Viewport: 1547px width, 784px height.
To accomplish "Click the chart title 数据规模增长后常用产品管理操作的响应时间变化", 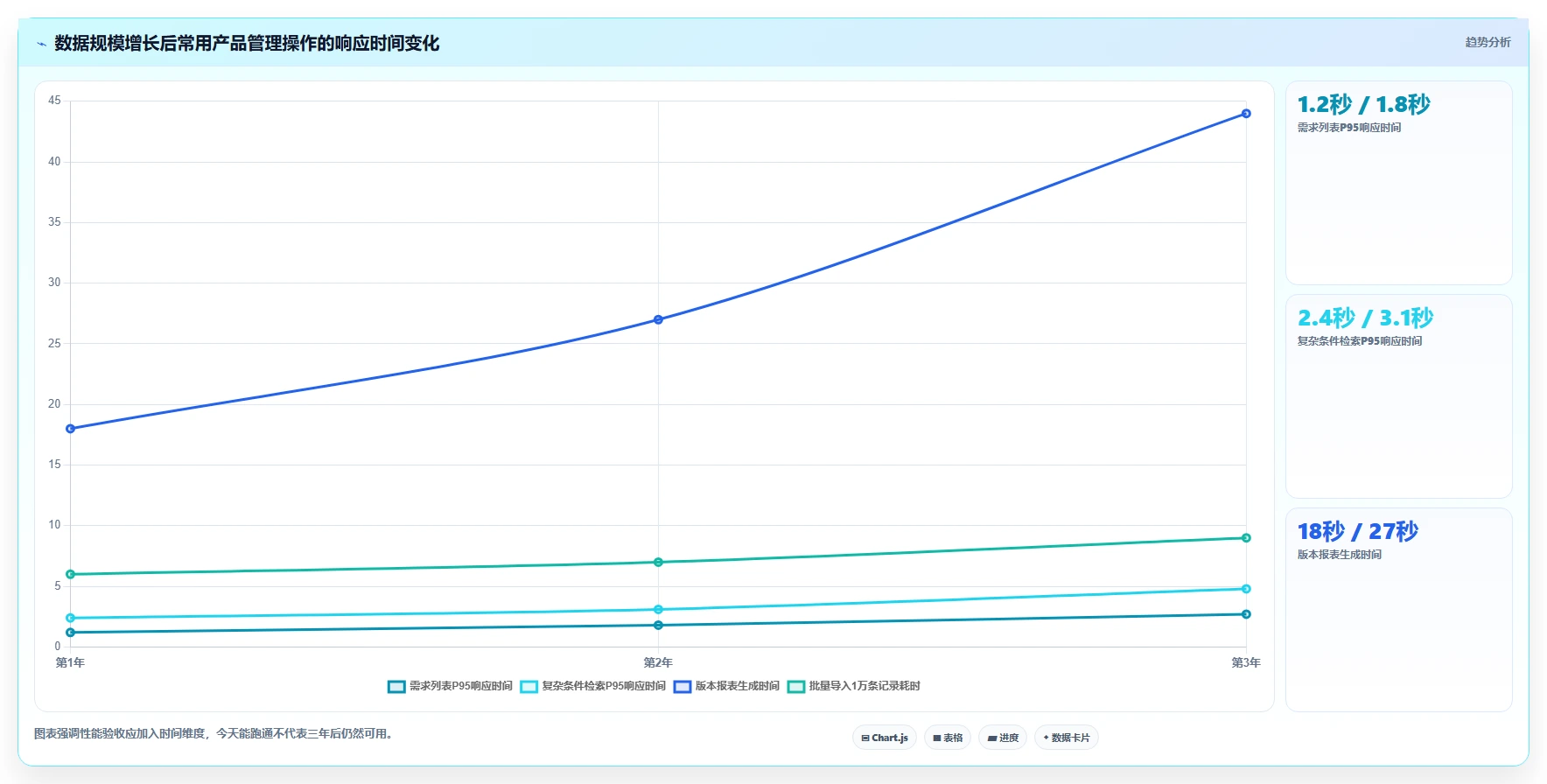I will coord(247,44).
